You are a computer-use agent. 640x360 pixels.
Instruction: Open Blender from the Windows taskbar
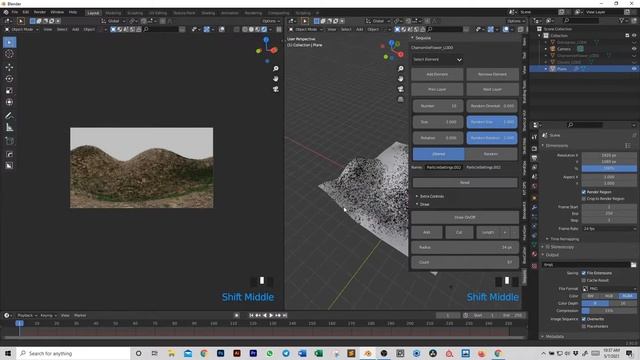click(x=367, y=353)
